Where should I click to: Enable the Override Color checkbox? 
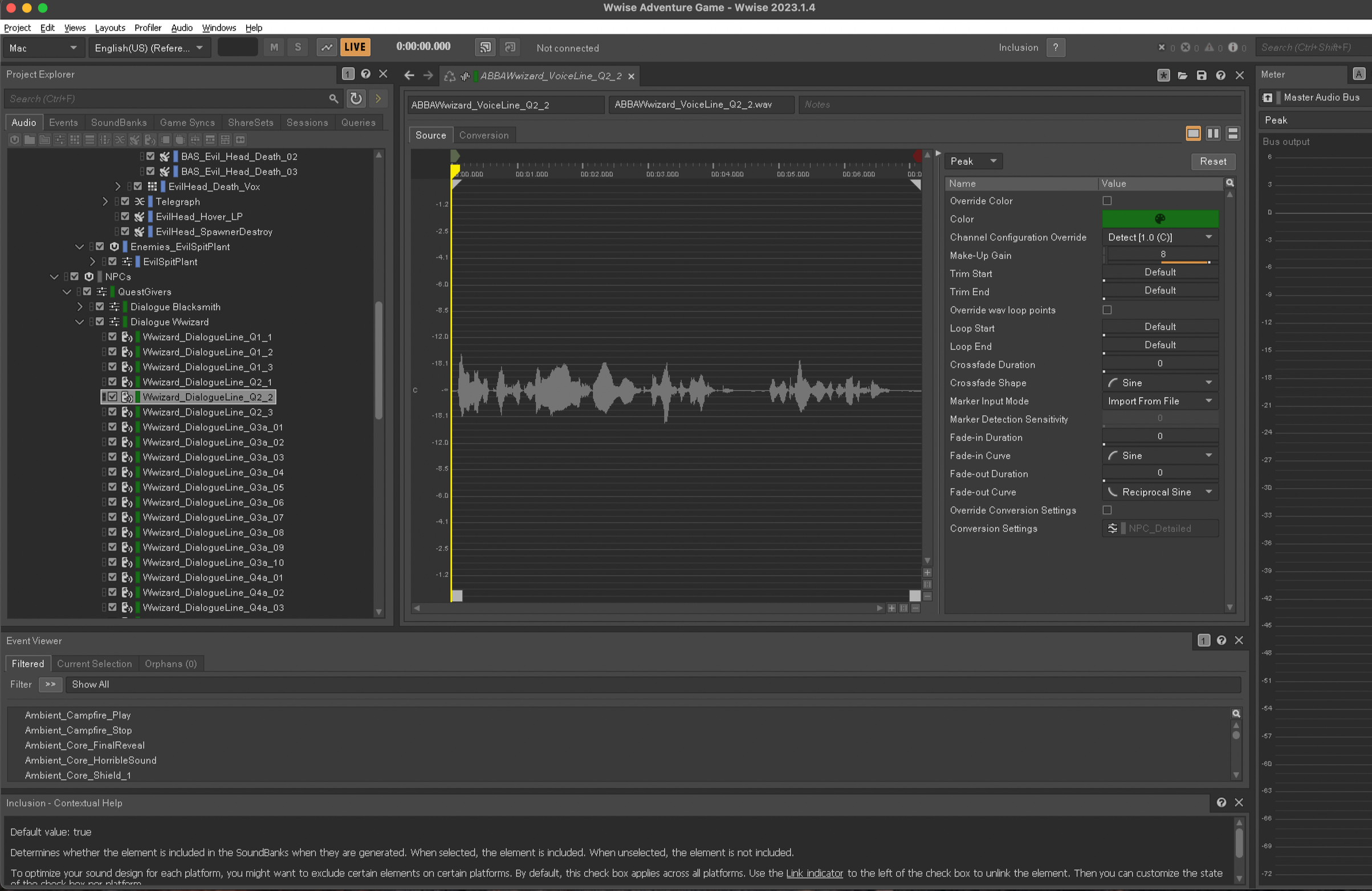[1107, 201]
